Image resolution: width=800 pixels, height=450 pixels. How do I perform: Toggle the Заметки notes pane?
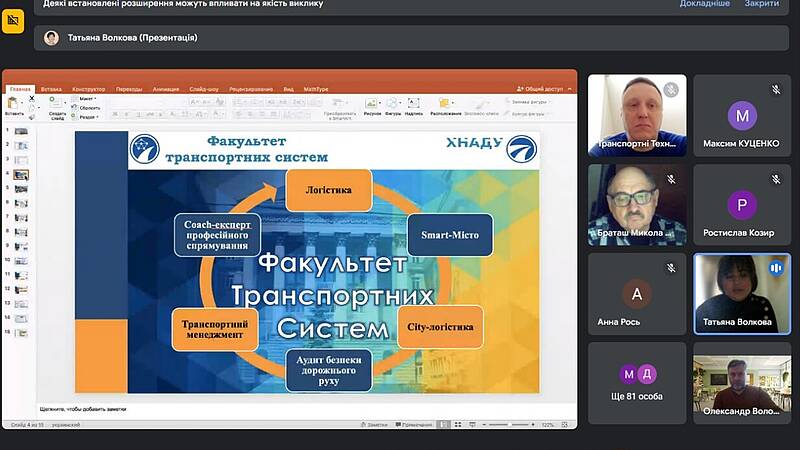373,424
